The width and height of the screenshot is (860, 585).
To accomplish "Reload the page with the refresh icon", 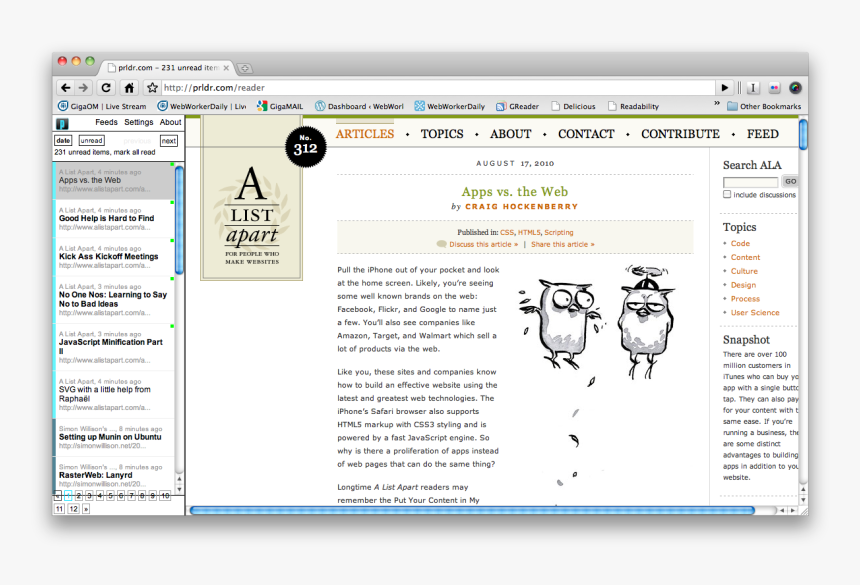I will click(106, 88).
